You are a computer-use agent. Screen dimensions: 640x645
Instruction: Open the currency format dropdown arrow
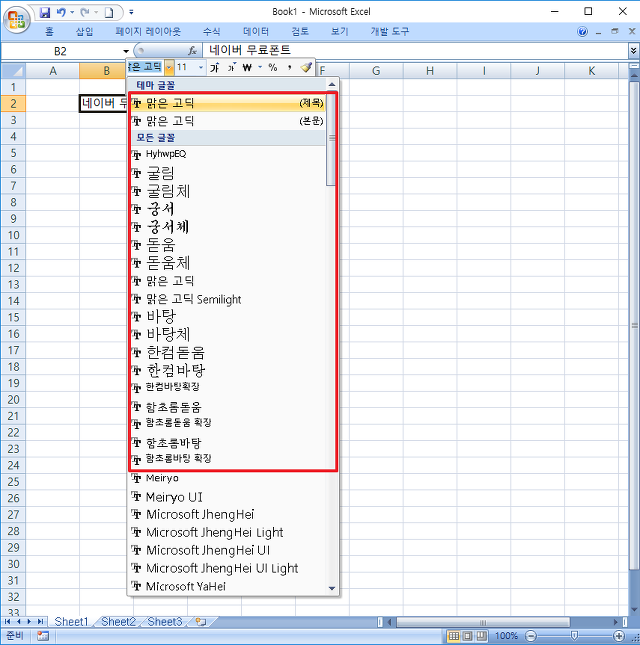260,67
